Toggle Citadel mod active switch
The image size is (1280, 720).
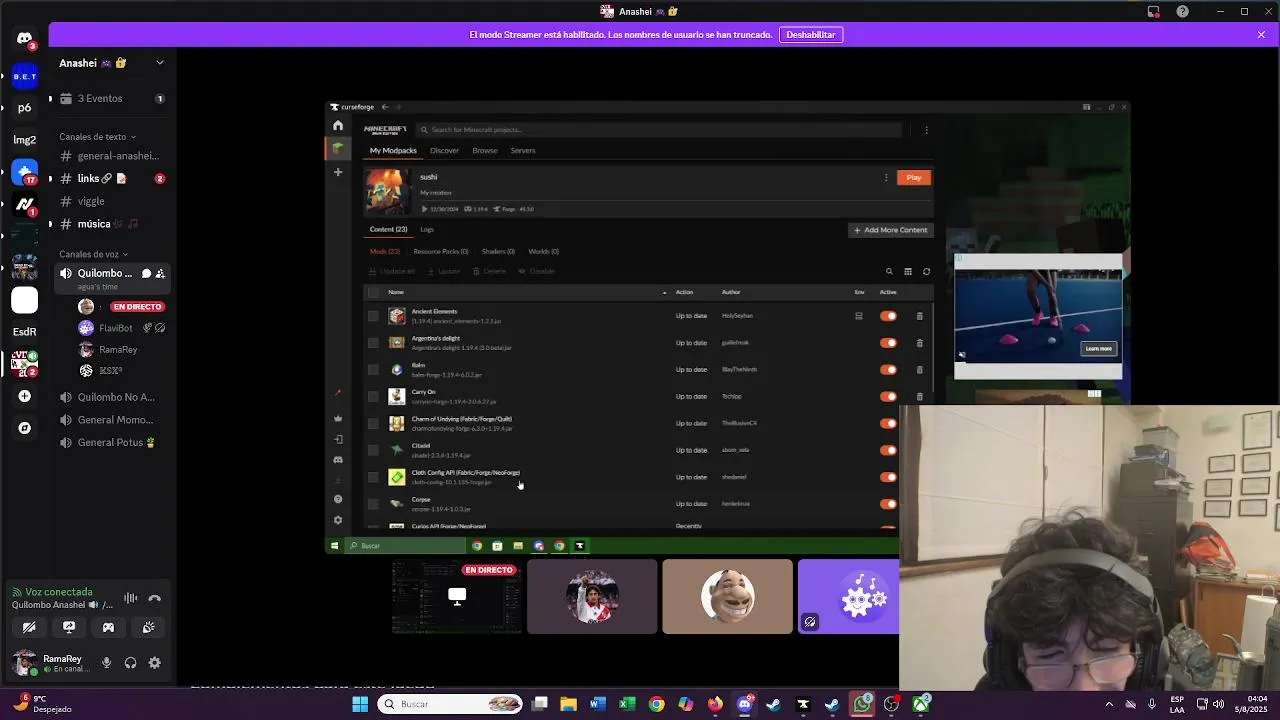point(888,450)
